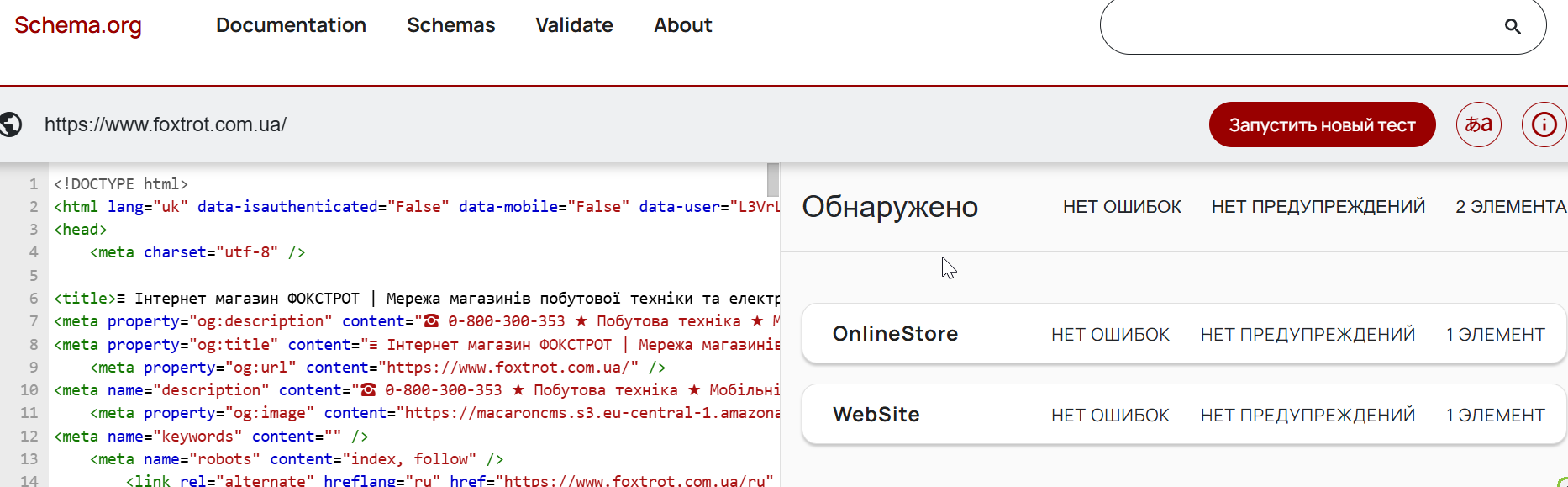Click the Запустить новый тест button

1322,124
